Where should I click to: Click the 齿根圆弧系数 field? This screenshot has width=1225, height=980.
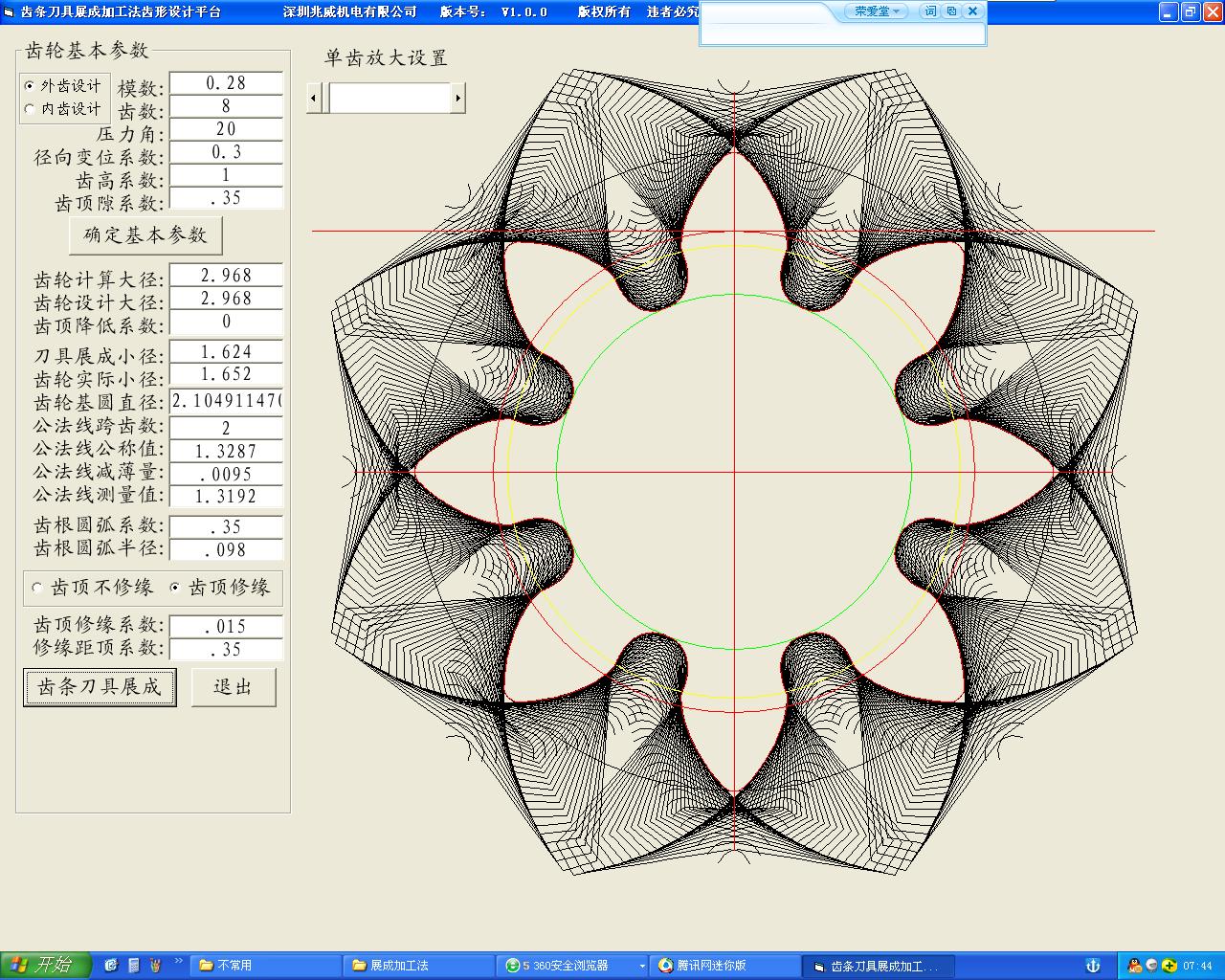[x=226, y=527]
